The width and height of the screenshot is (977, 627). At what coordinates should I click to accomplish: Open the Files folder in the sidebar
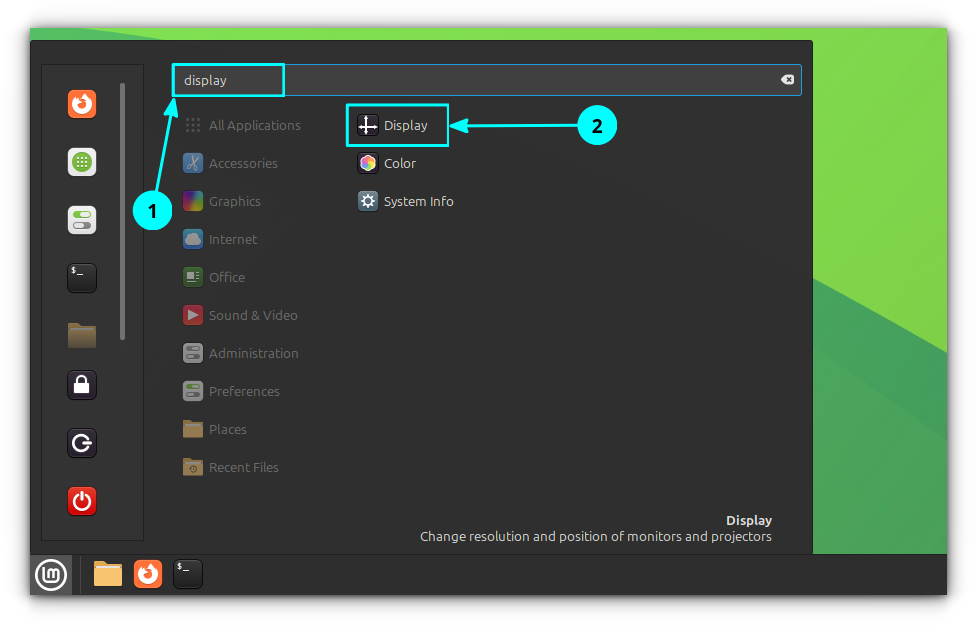82,335
